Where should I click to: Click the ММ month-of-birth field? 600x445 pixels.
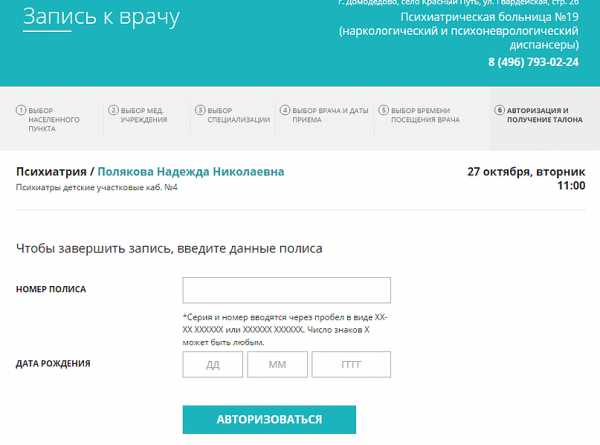coord(277,364)
